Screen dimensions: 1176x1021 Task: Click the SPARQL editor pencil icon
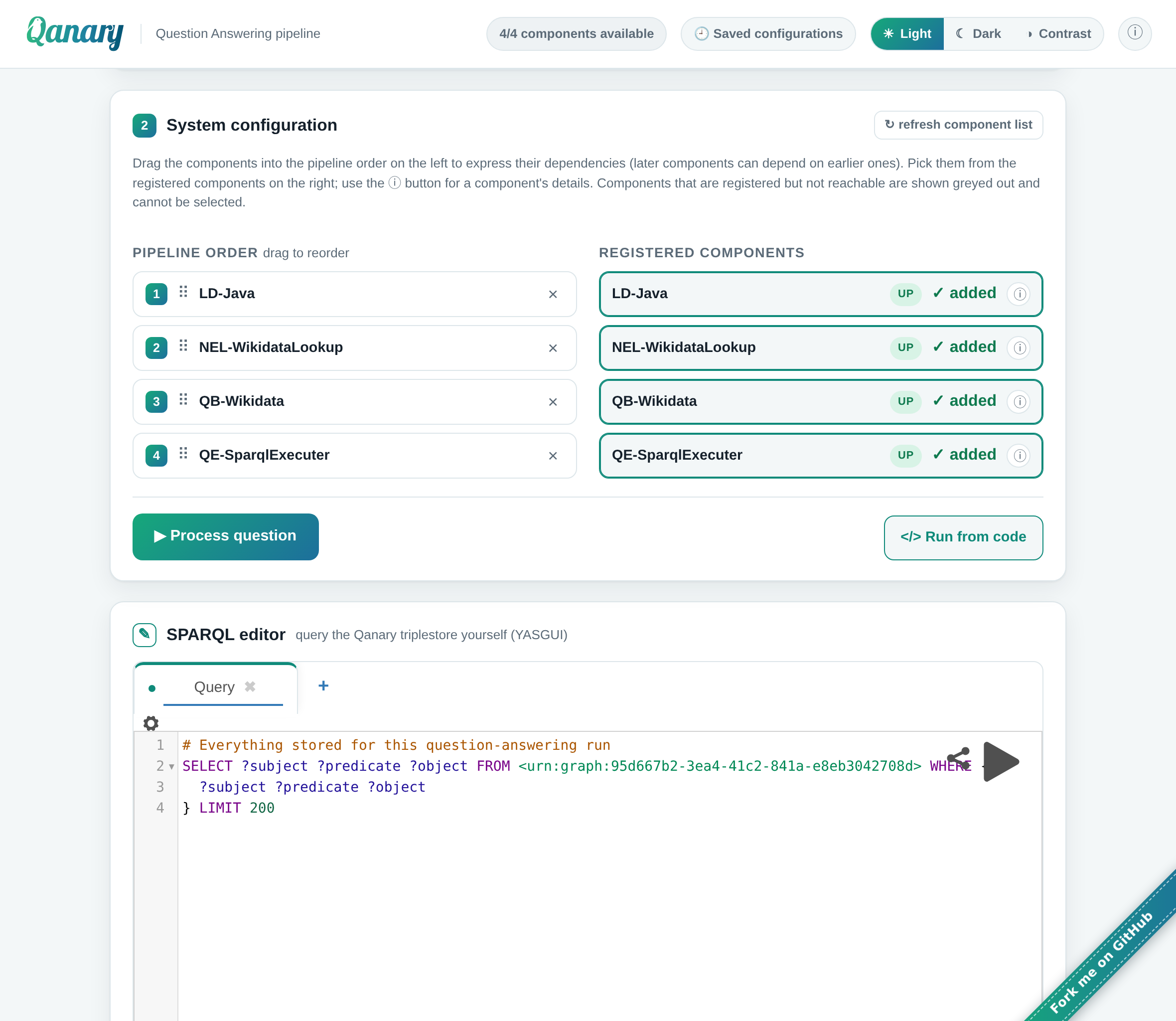click(145, 634)
